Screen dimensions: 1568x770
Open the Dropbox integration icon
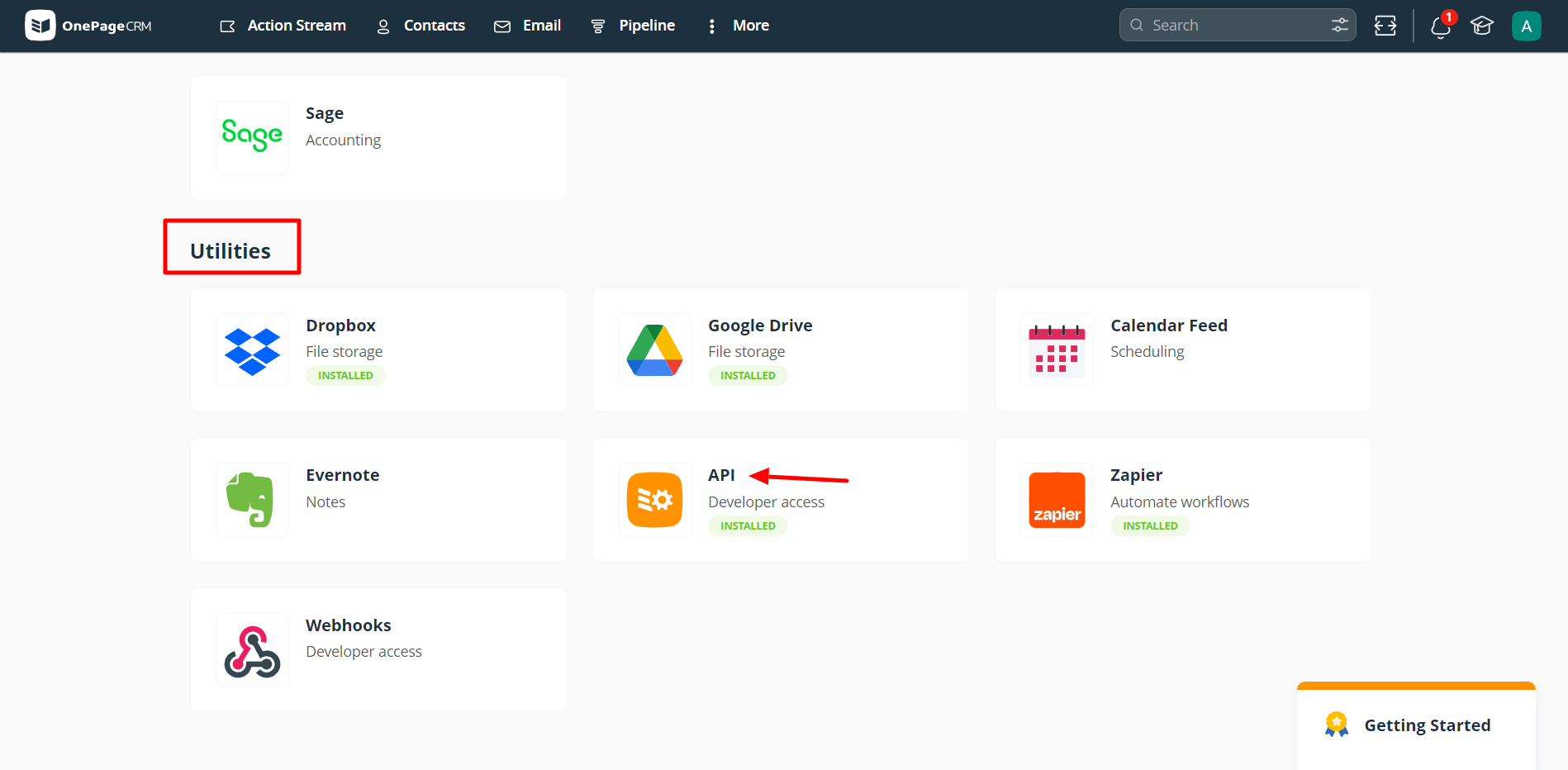pyautogui.click(x=252, y=350)
